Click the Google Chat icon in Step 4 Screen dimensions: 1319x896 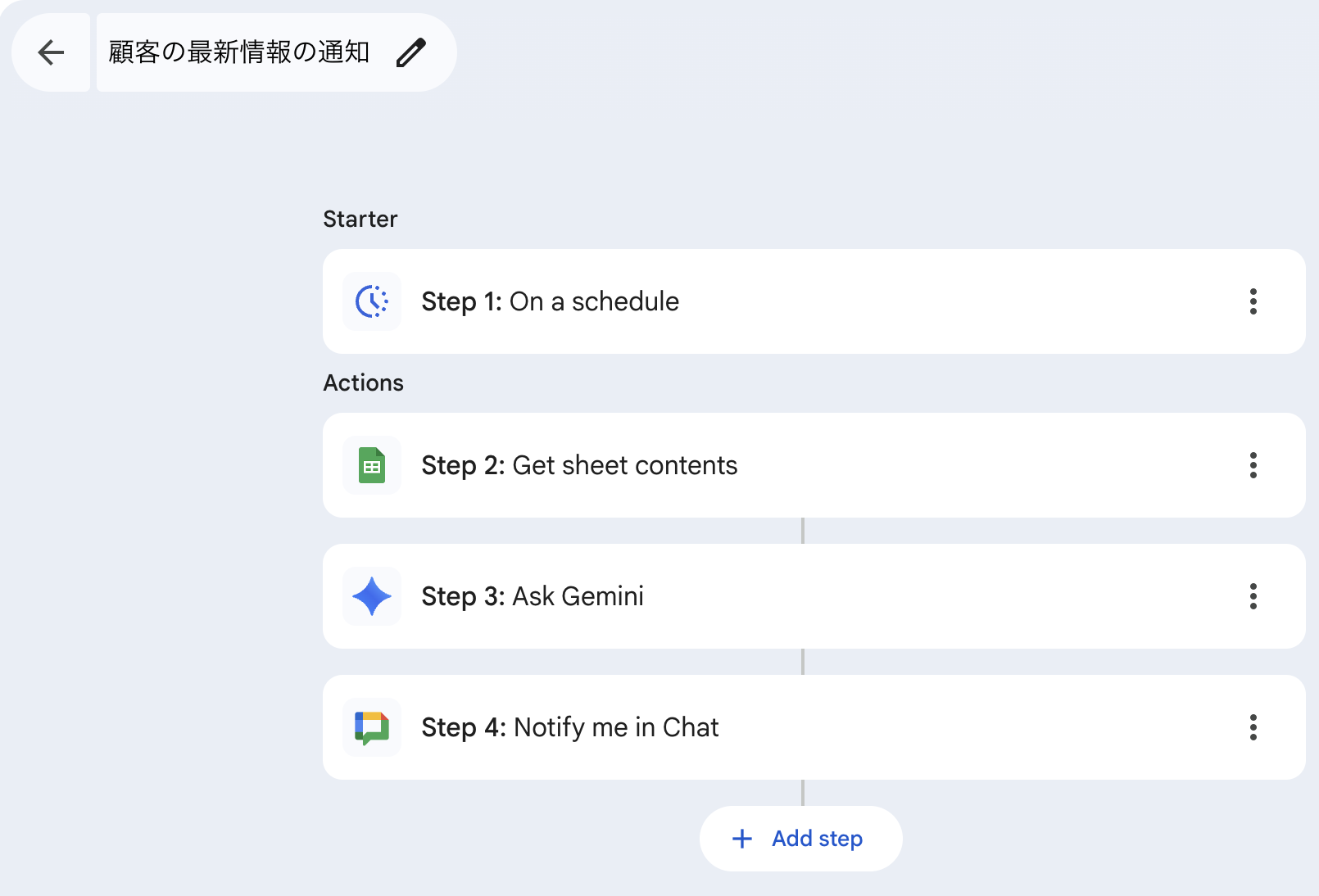tap(372, 727)
